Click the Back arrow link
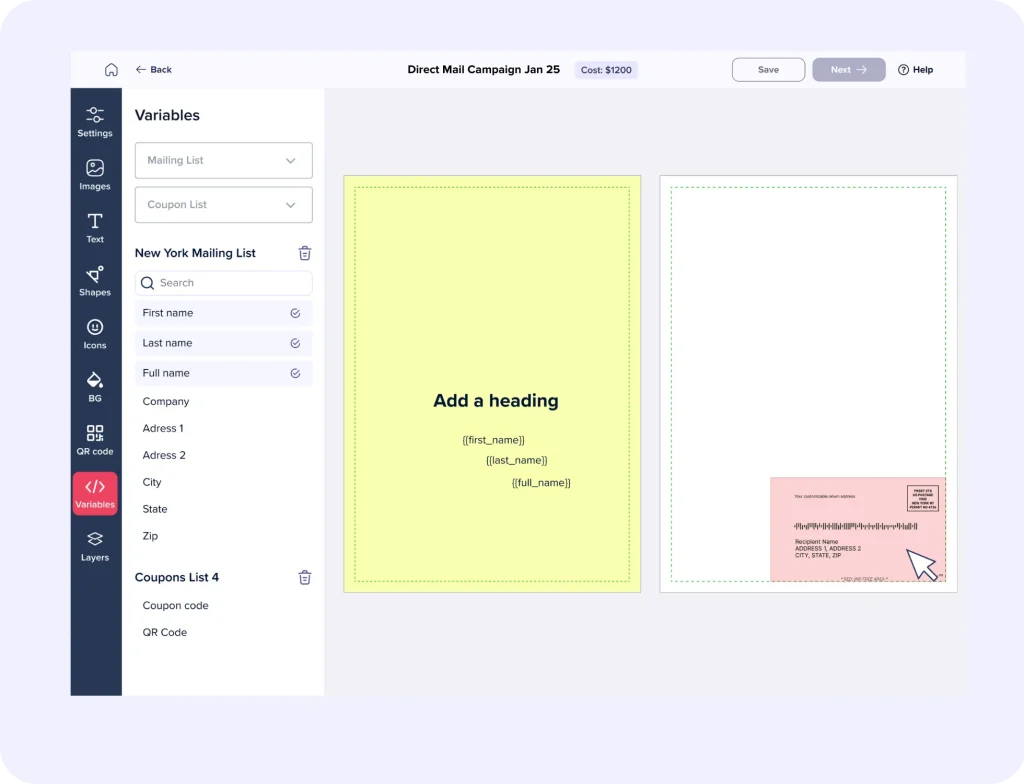1024x784 pixels. tap(153, 69)
